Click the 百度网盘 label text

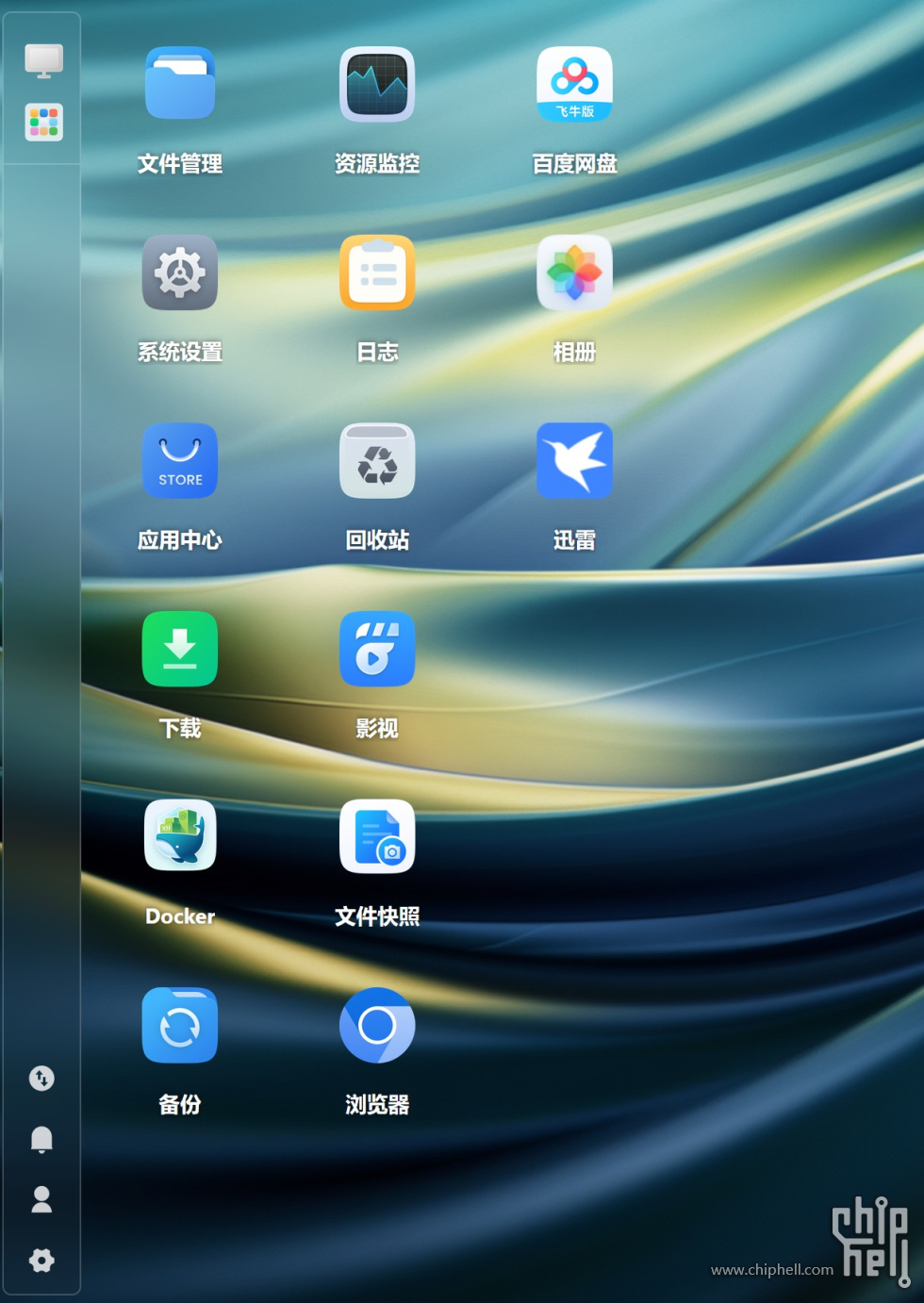[574, 164]
